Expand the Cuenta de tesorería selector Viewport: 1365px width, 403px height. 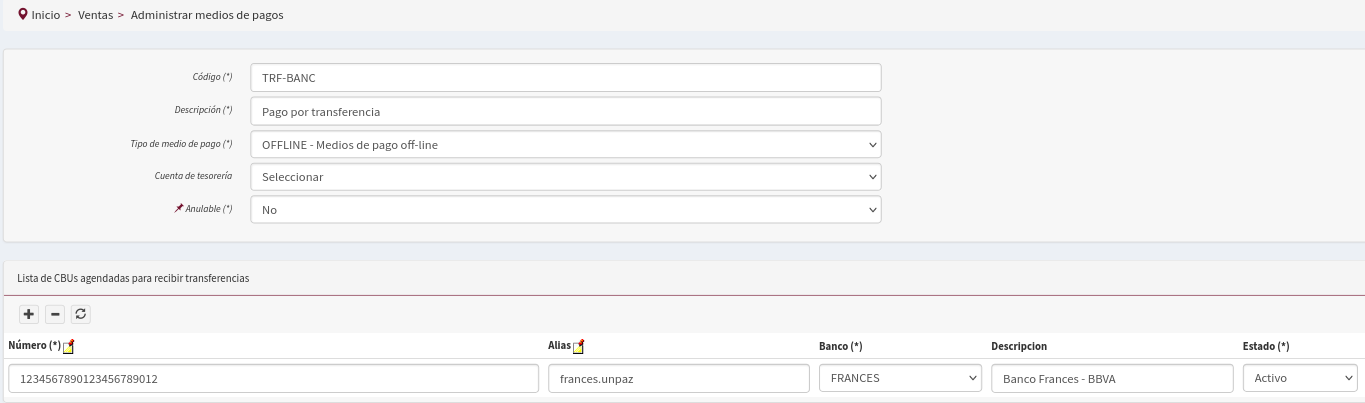pos(566,177)
